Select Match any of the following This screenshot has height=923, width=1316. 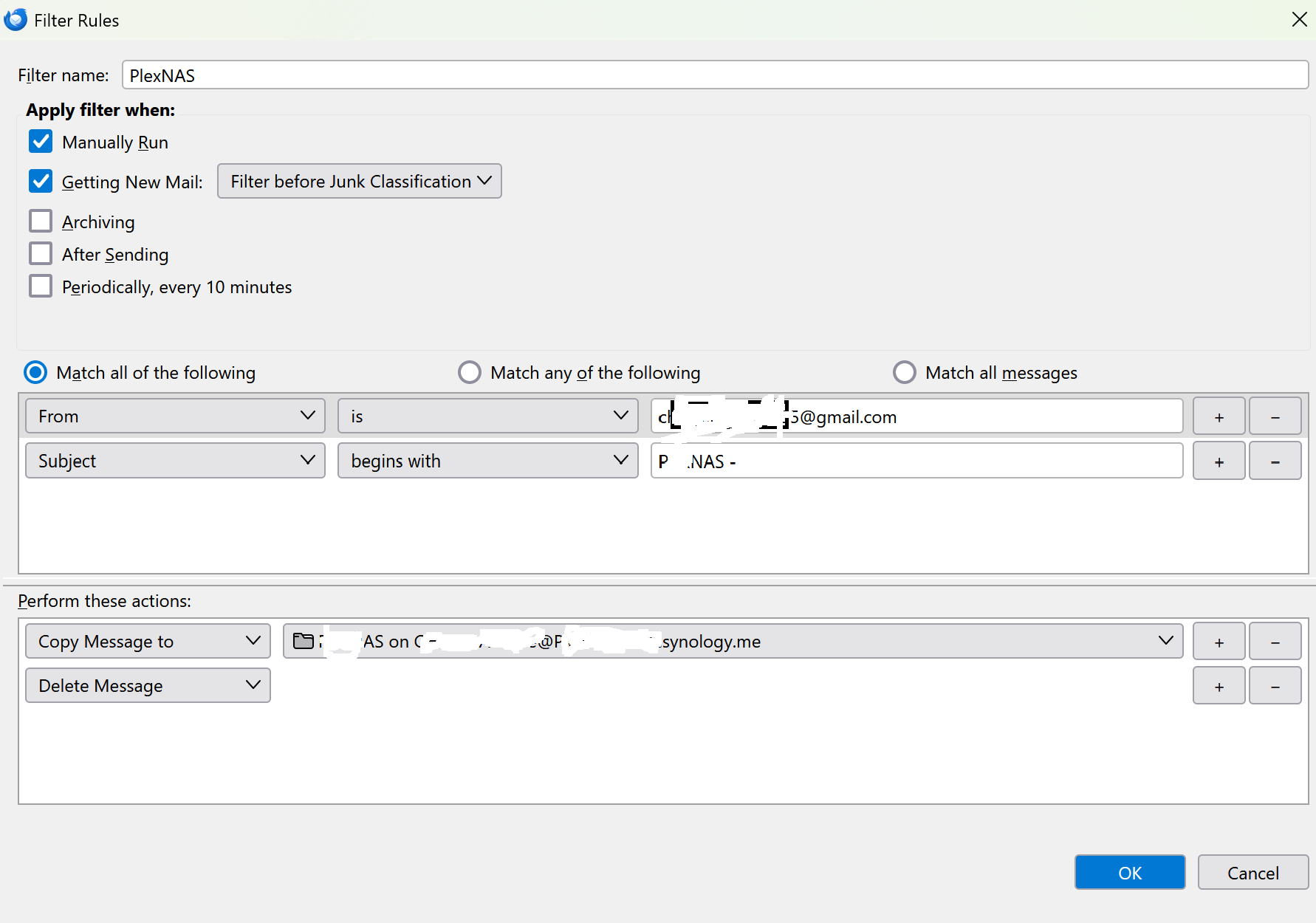tap(470, 372)
